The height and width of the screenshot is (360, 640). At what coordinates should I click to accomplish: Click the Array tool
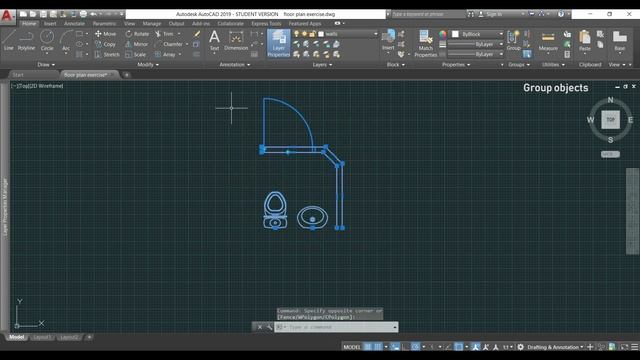coord(165,54)
